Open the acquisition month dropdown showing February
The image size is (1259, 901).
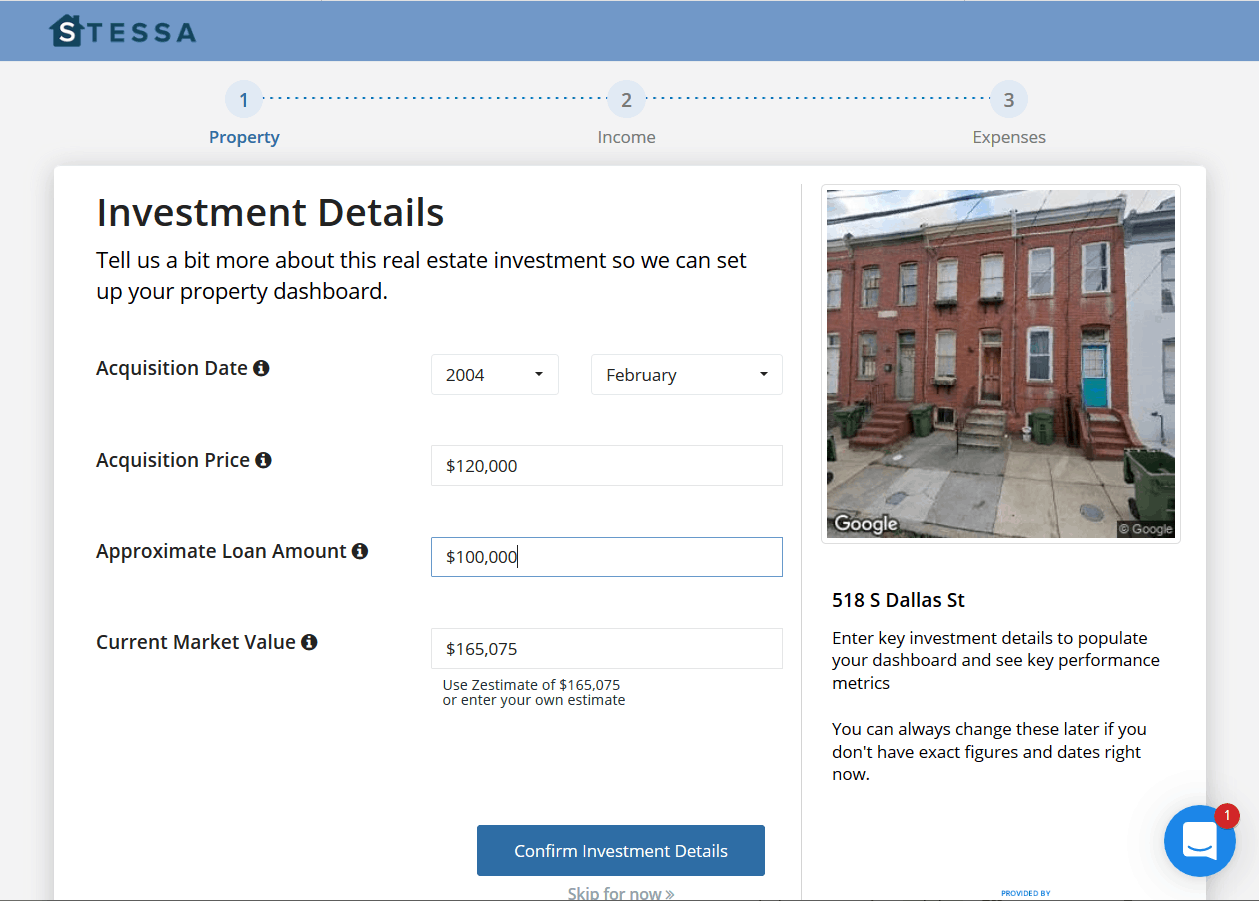click(686, 375)
